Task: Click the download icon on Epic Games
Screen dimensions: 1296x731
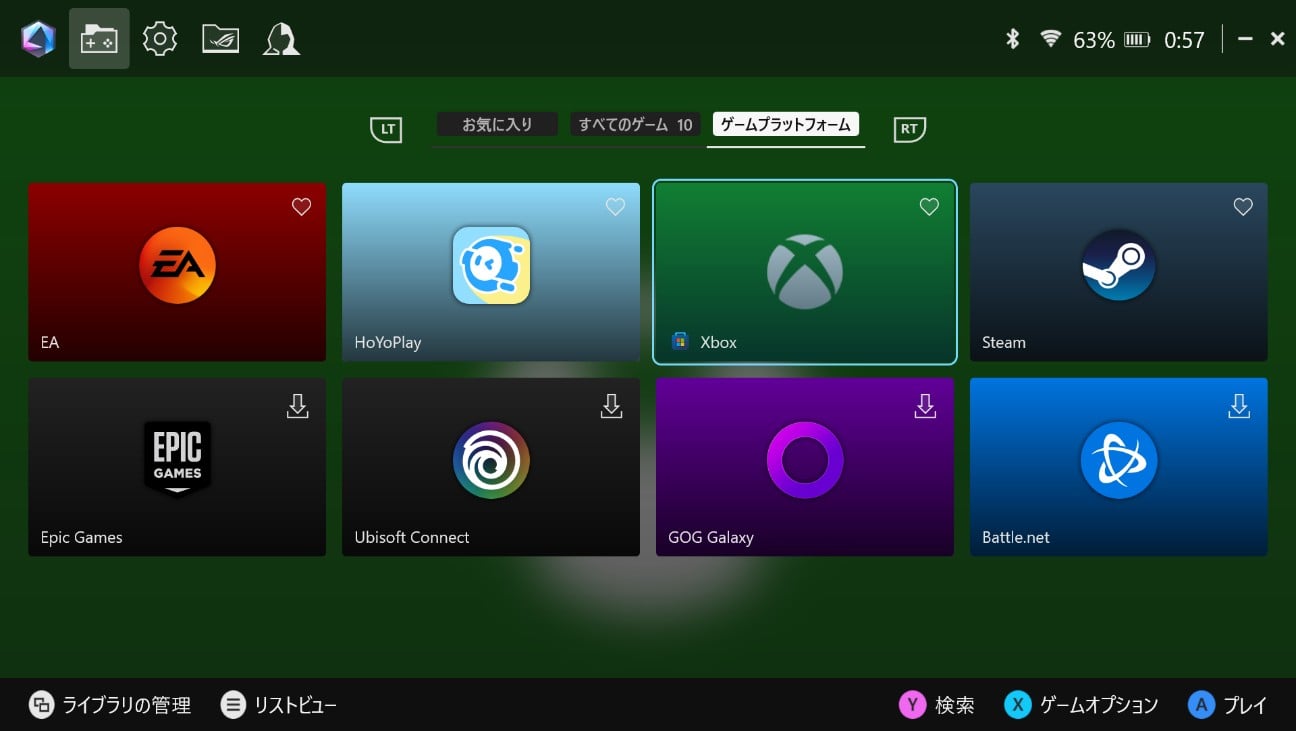Action: (297, 405)
